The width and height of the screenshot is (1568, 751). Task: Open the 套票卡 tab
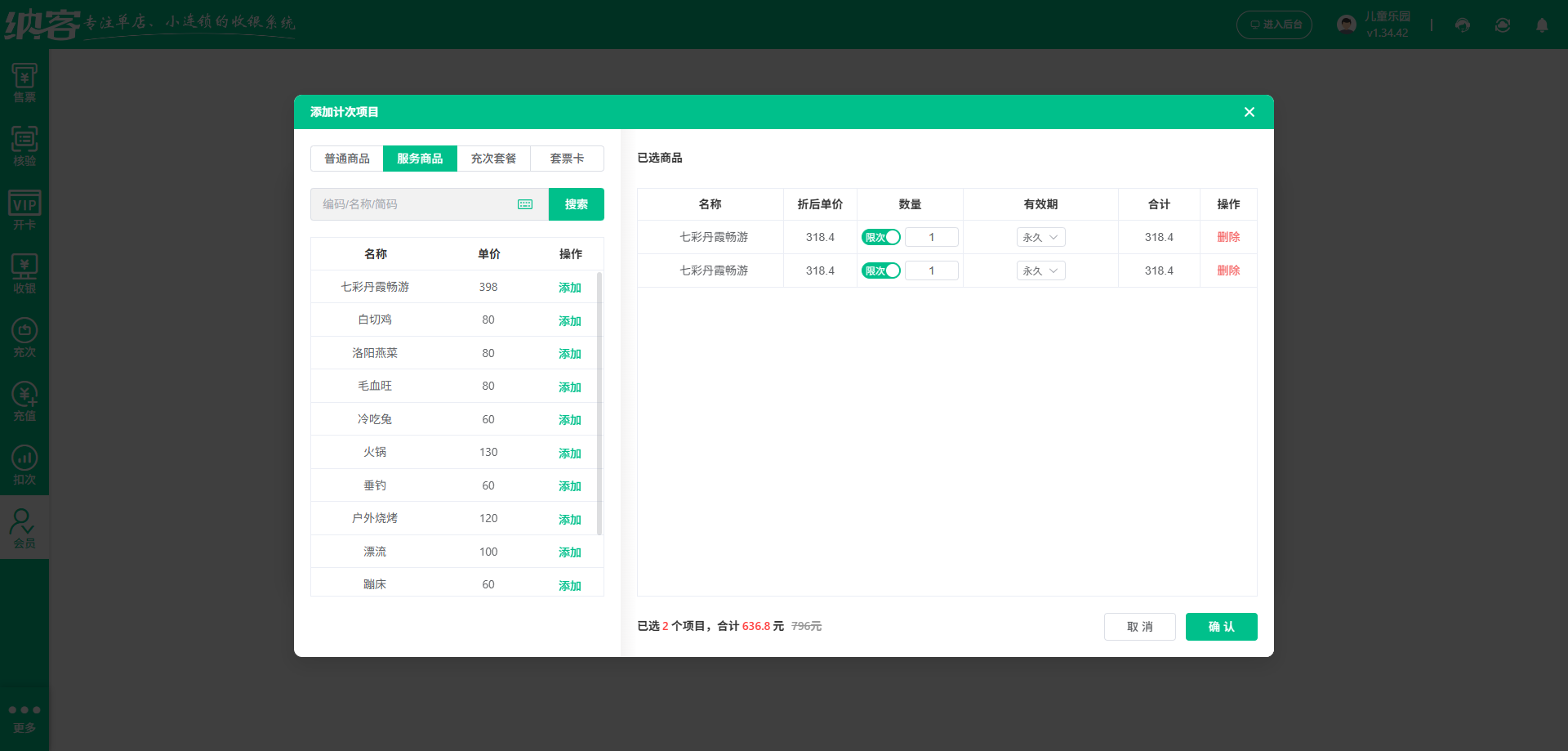pyautogui.click(x=567, y=158)
